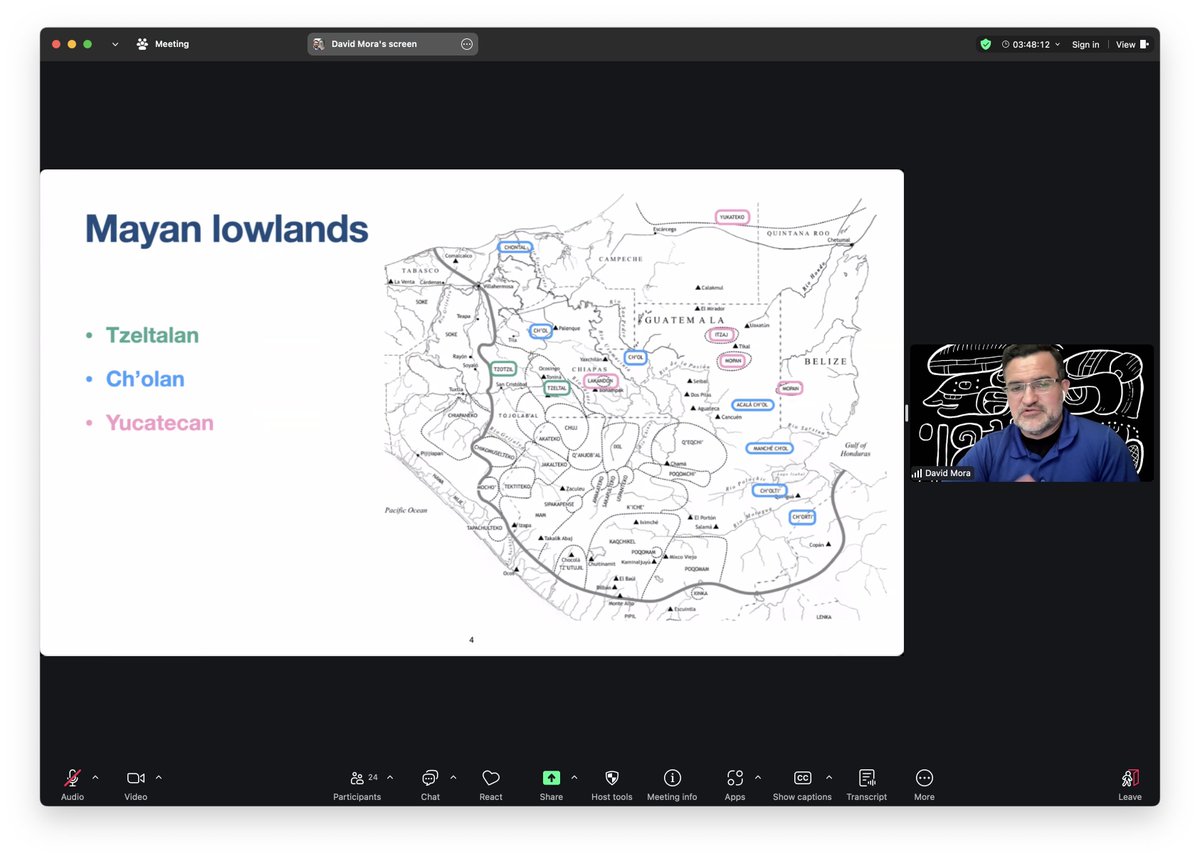Open the React heart menu
This screenshot has width=1200, height=859.
[x=491, y=778]
